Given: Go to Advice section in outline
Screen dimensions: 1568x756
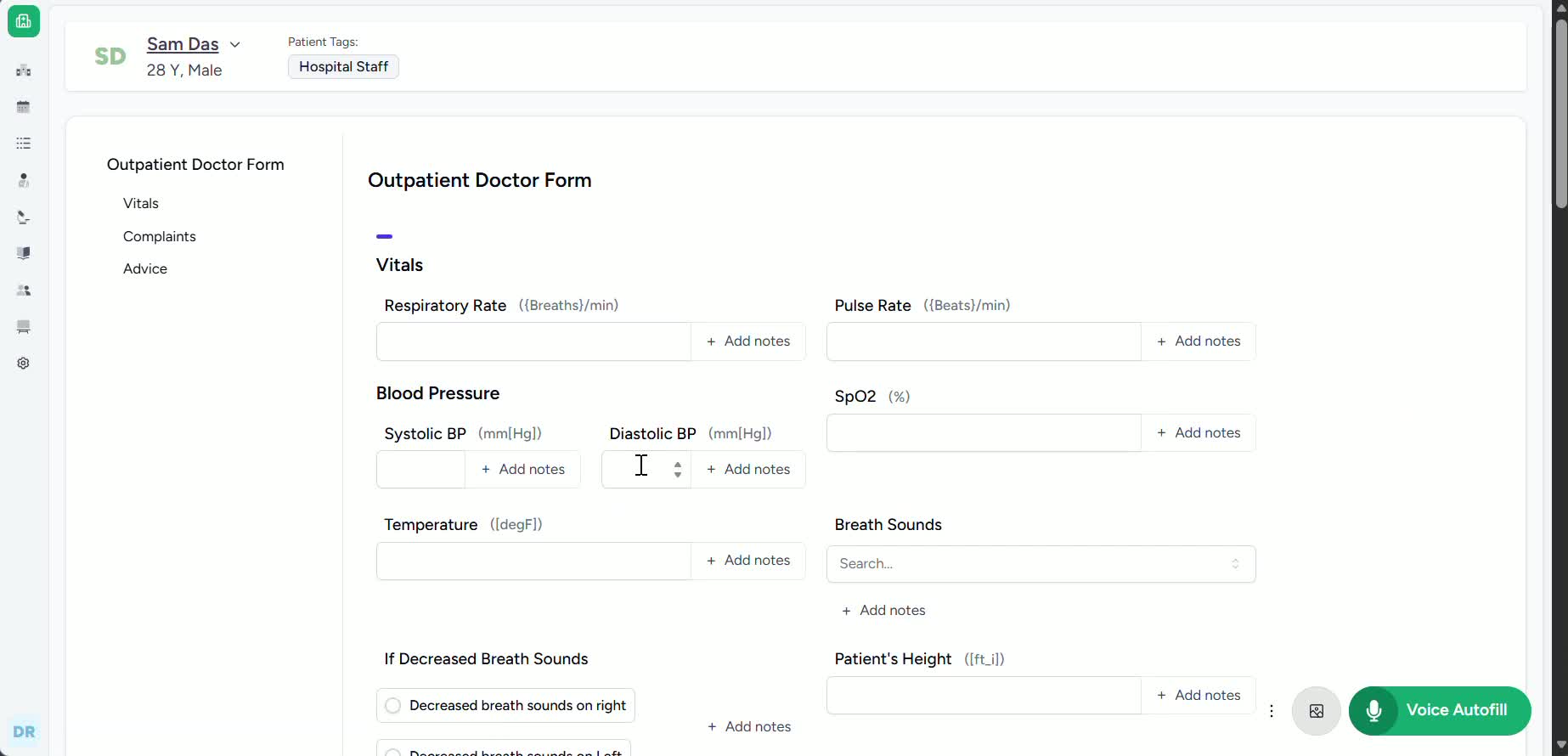Looking at the screenshot, I should click(145, 269).
